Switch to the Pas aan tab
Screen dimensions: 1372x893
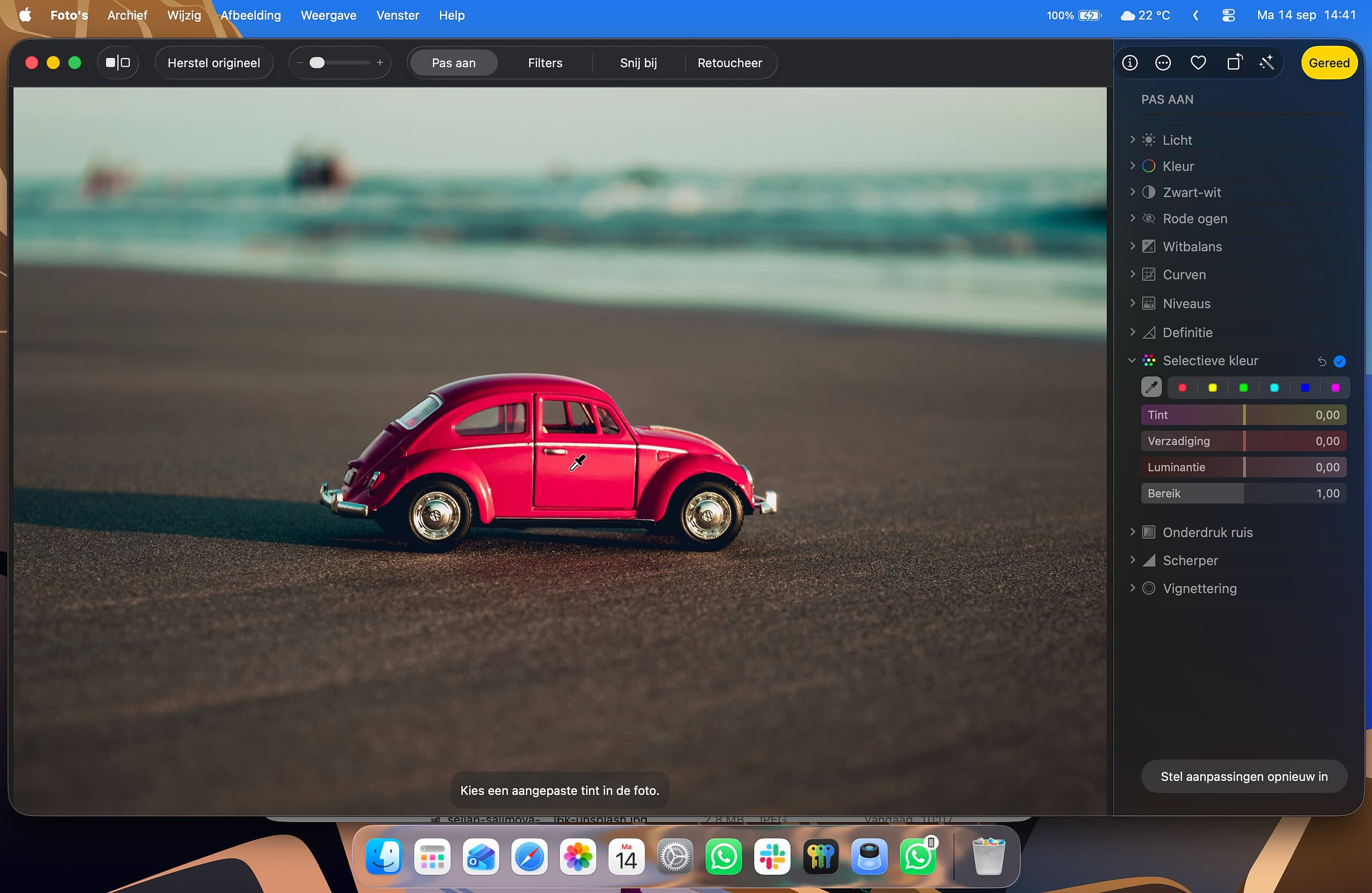[x=454, y=63]
